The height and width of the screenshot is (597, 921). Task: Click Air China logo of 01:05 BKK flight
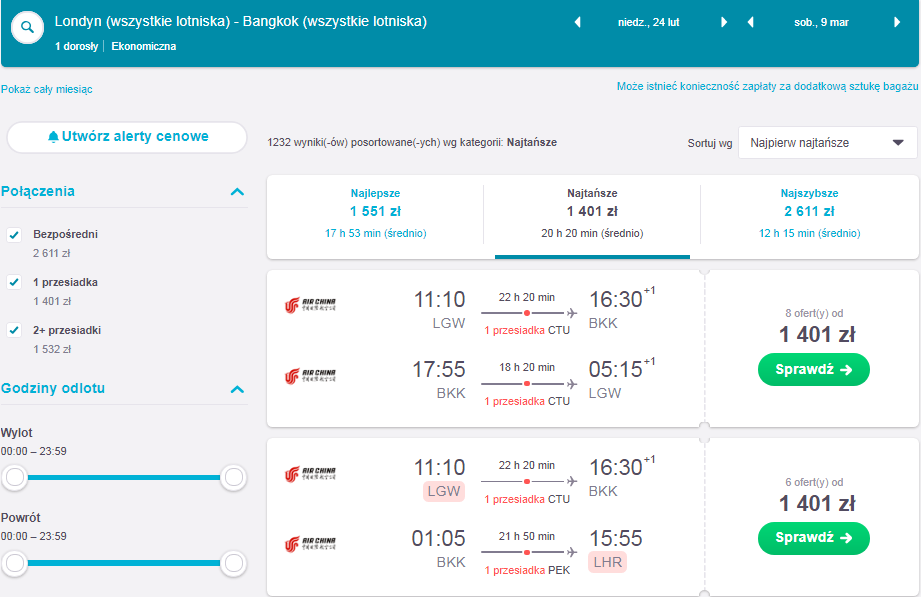coord(310,544)
